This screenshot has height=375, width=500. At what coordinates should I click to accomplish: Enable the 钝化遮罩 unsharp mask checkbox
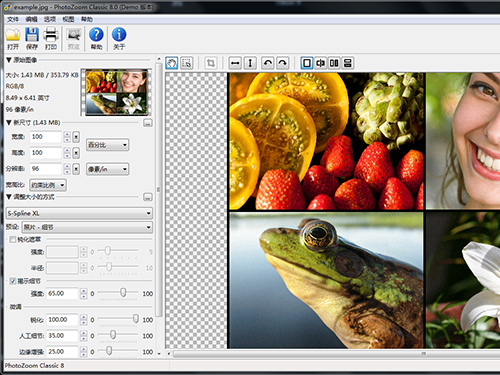tap(13, 239)
